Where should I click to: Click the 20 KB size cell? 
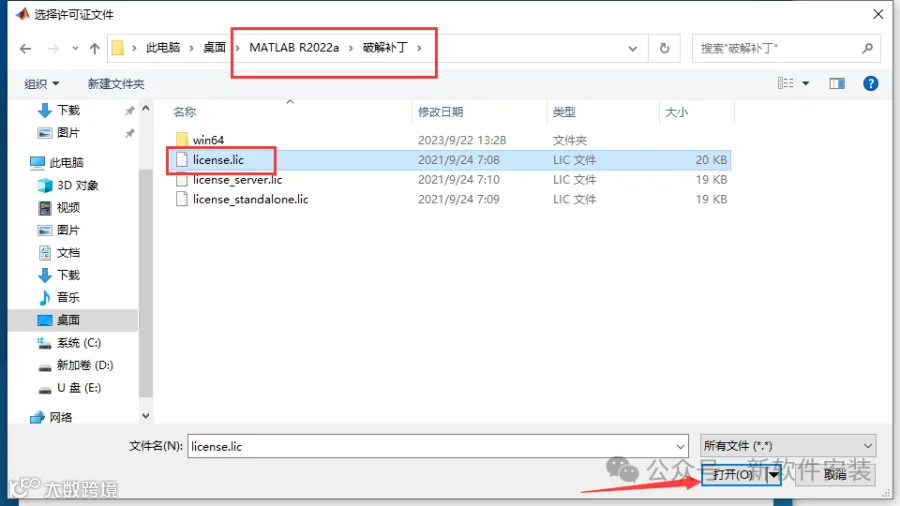point(711,160)
